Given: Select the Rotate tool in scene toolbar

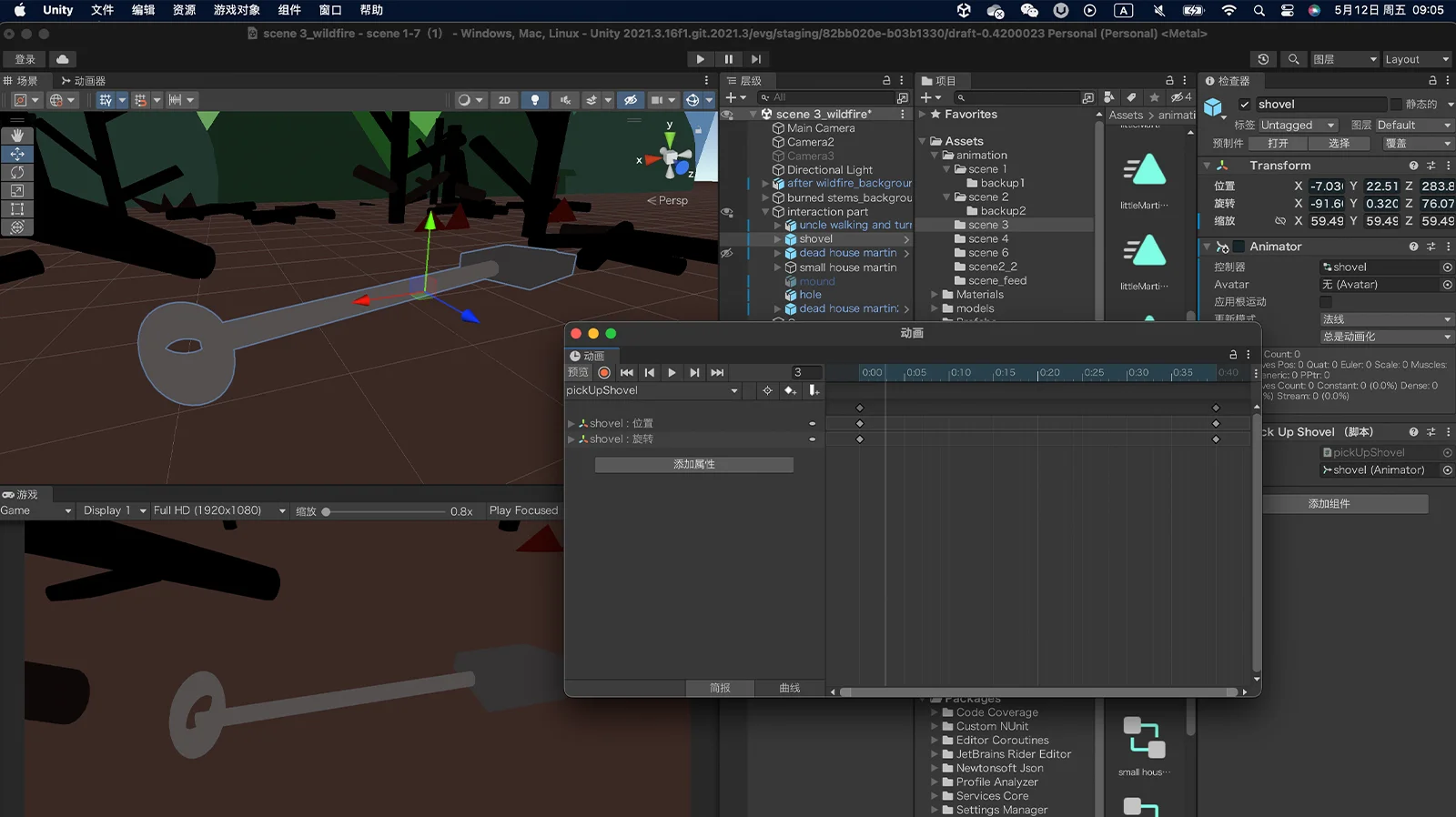Looking at the screenshot, I should tap(17, 172).
